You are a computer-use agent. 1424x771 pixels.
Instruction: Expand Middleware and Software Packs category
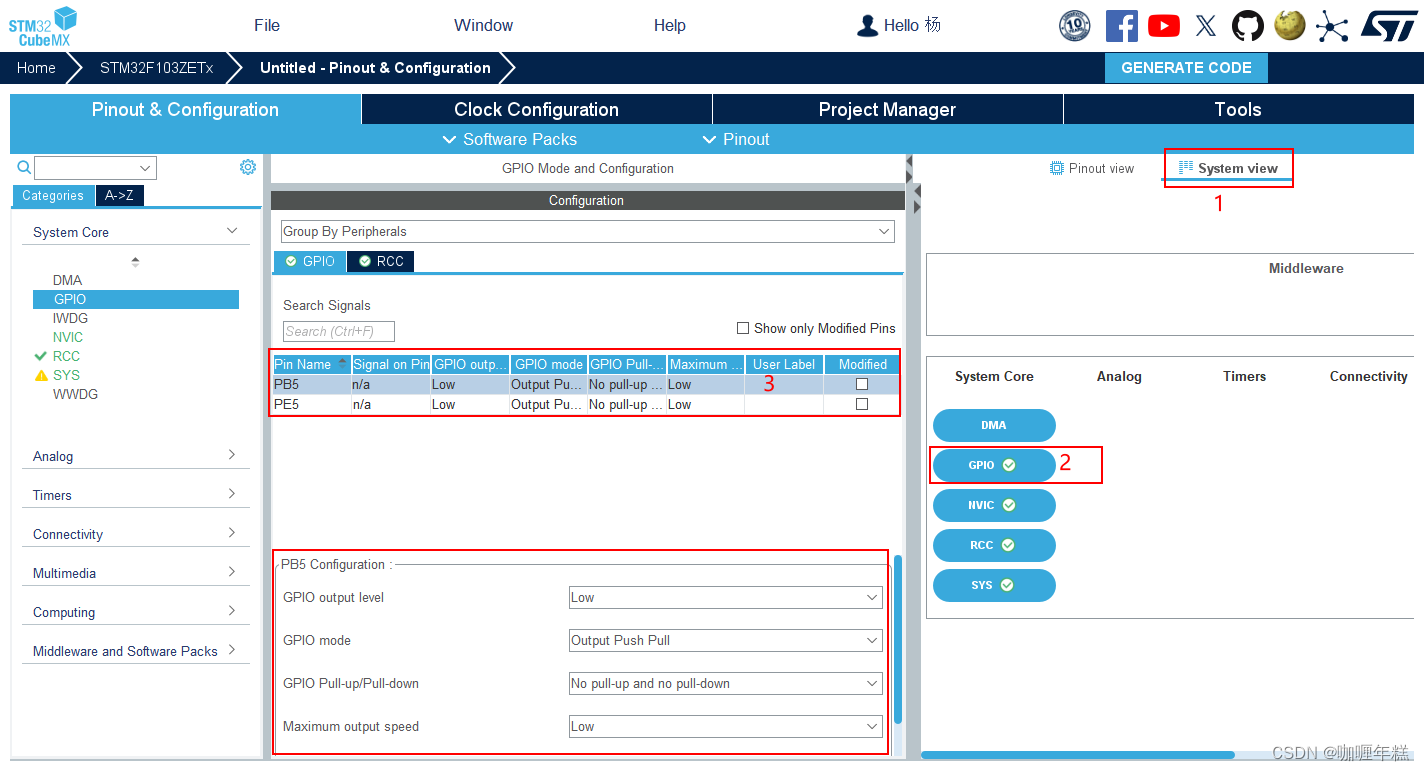coord(135,651)
